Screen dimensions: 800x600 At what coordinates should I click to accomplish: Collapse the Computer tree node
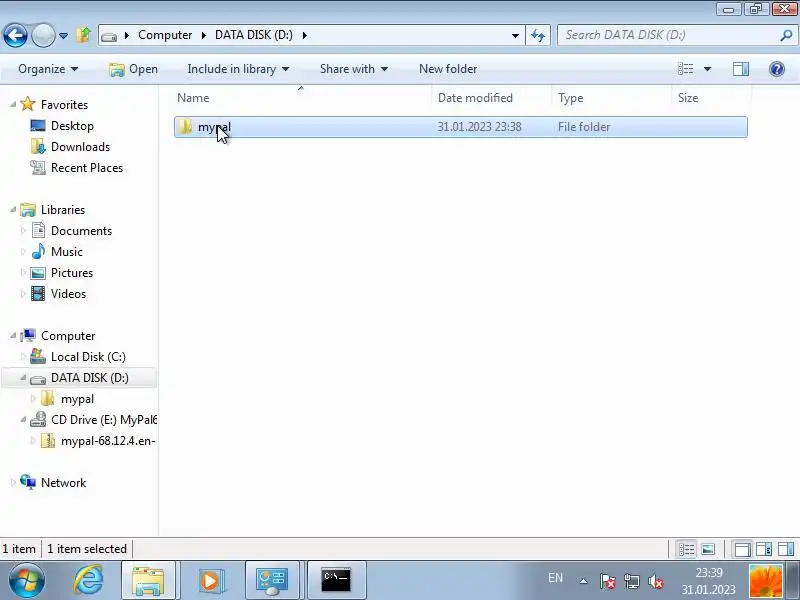coord(13,336)
